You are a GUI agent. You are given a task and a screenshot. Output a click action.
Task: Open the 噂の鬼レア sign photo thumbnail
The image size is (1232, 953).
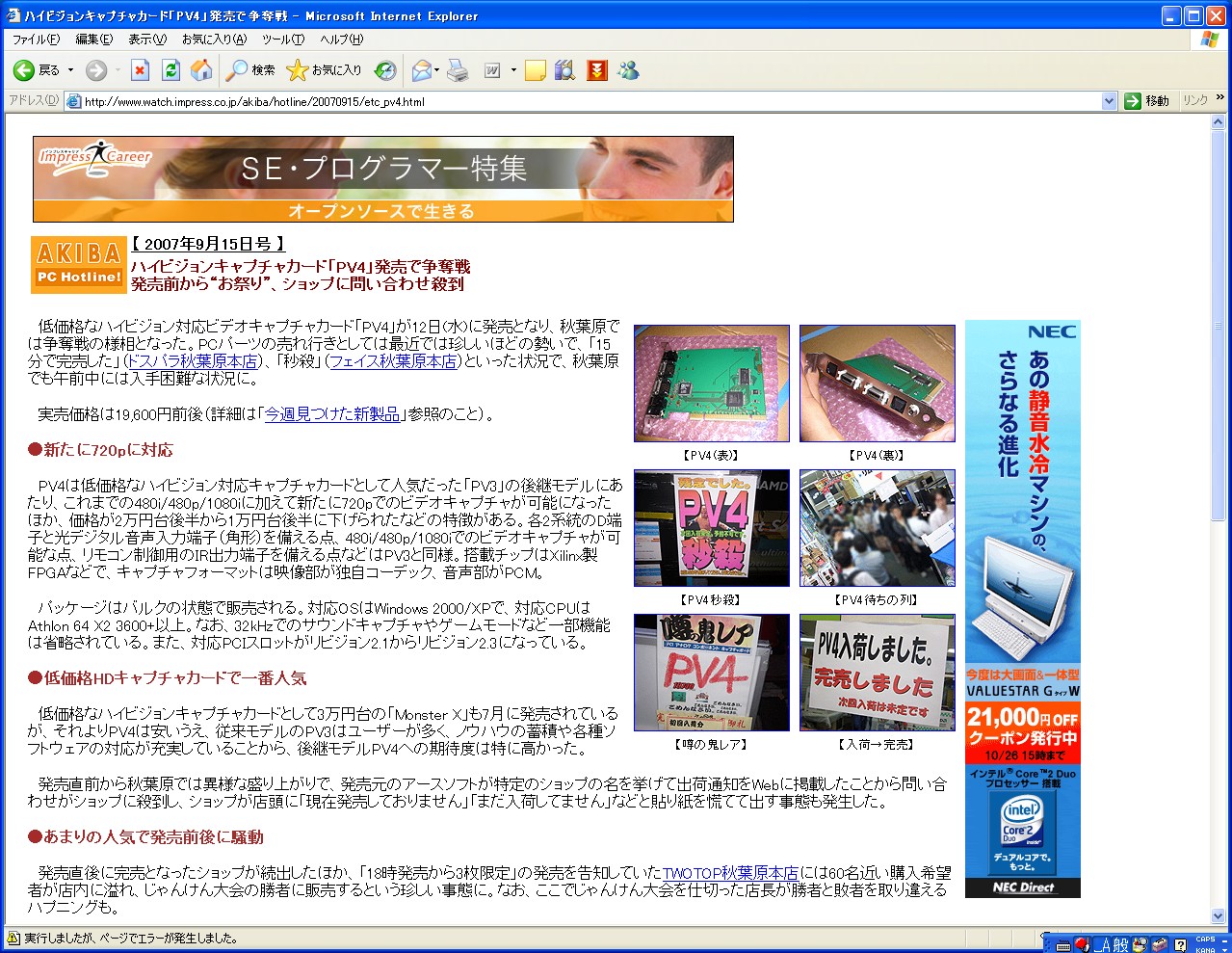click(x=712, y=673)
